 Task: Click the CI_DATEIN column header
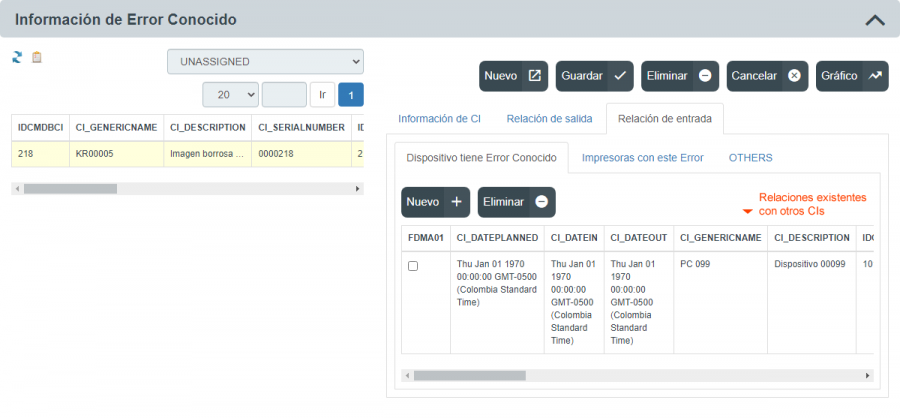(575, 238)
